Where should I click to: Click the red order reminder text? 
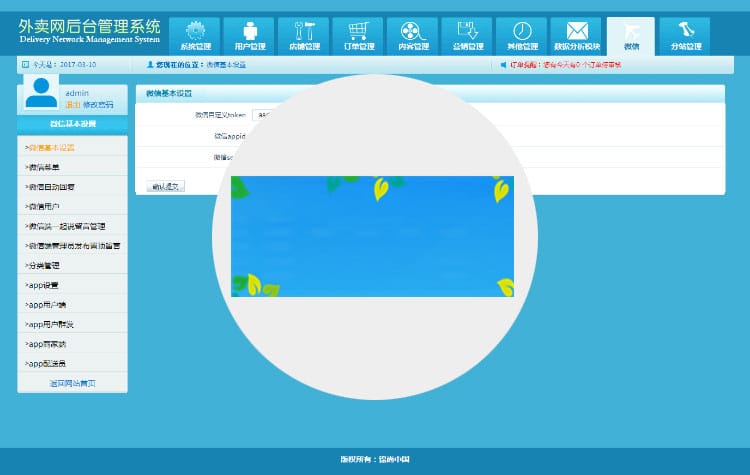[565, 65]
